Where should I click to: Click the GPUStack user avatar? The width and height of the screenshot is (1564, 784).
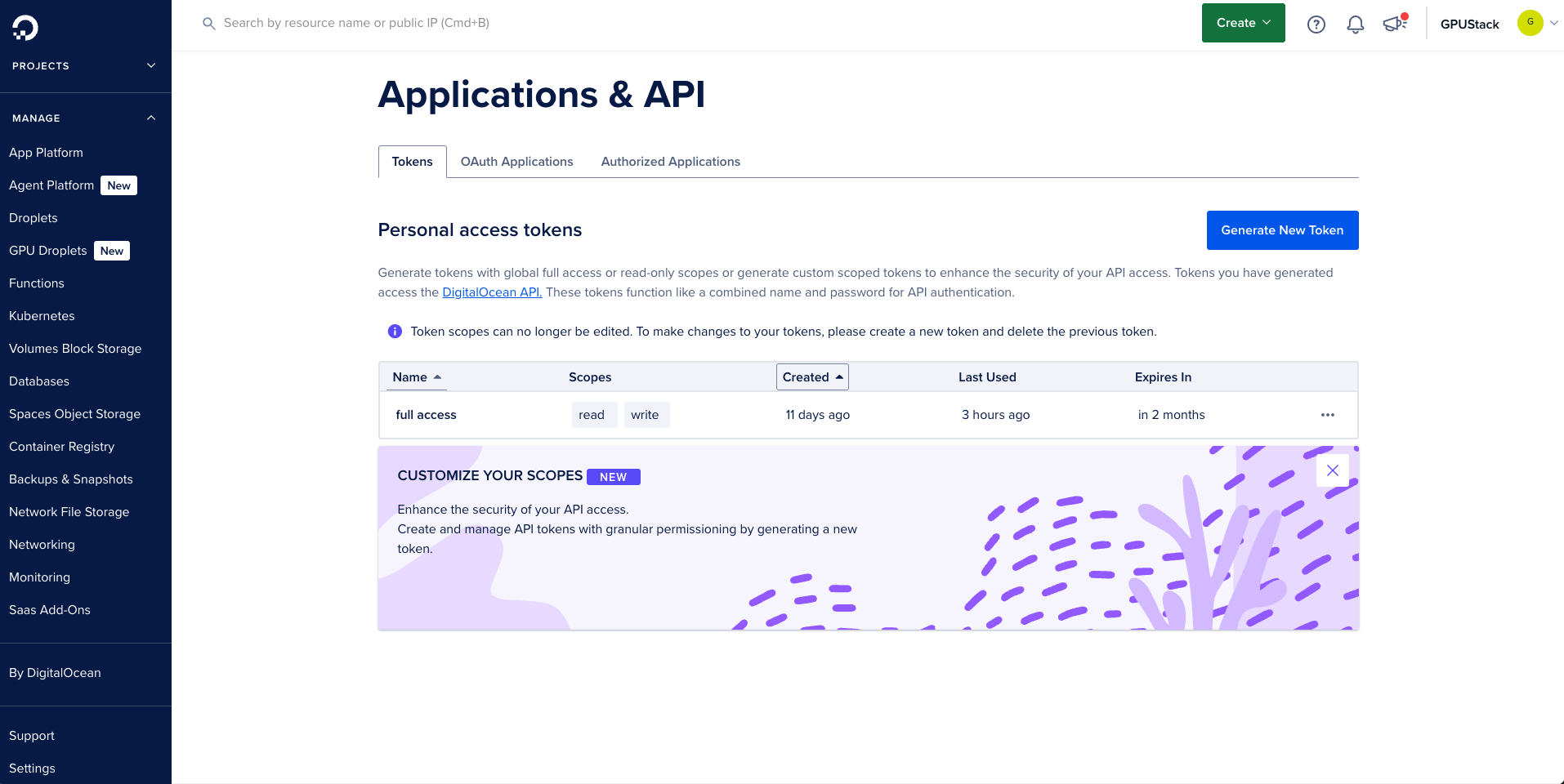click(1530, 23)
